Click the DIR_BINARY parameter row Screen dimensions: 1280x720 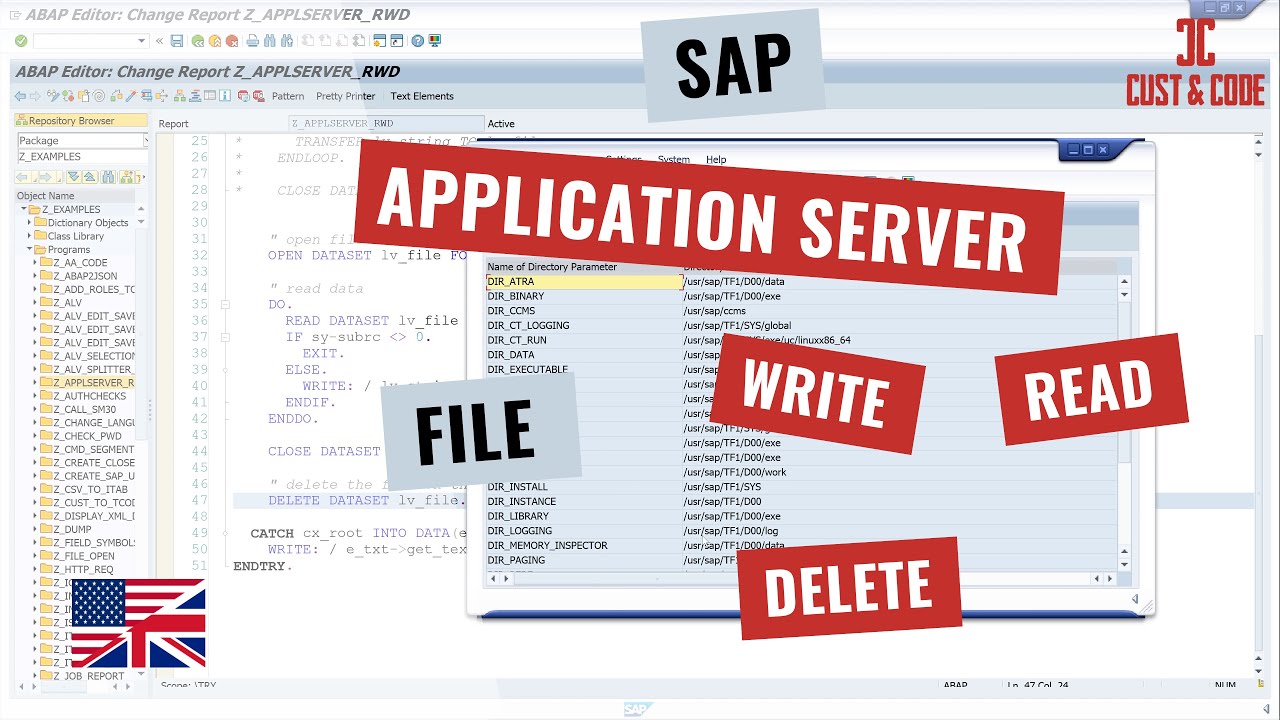tap(800, 296)
